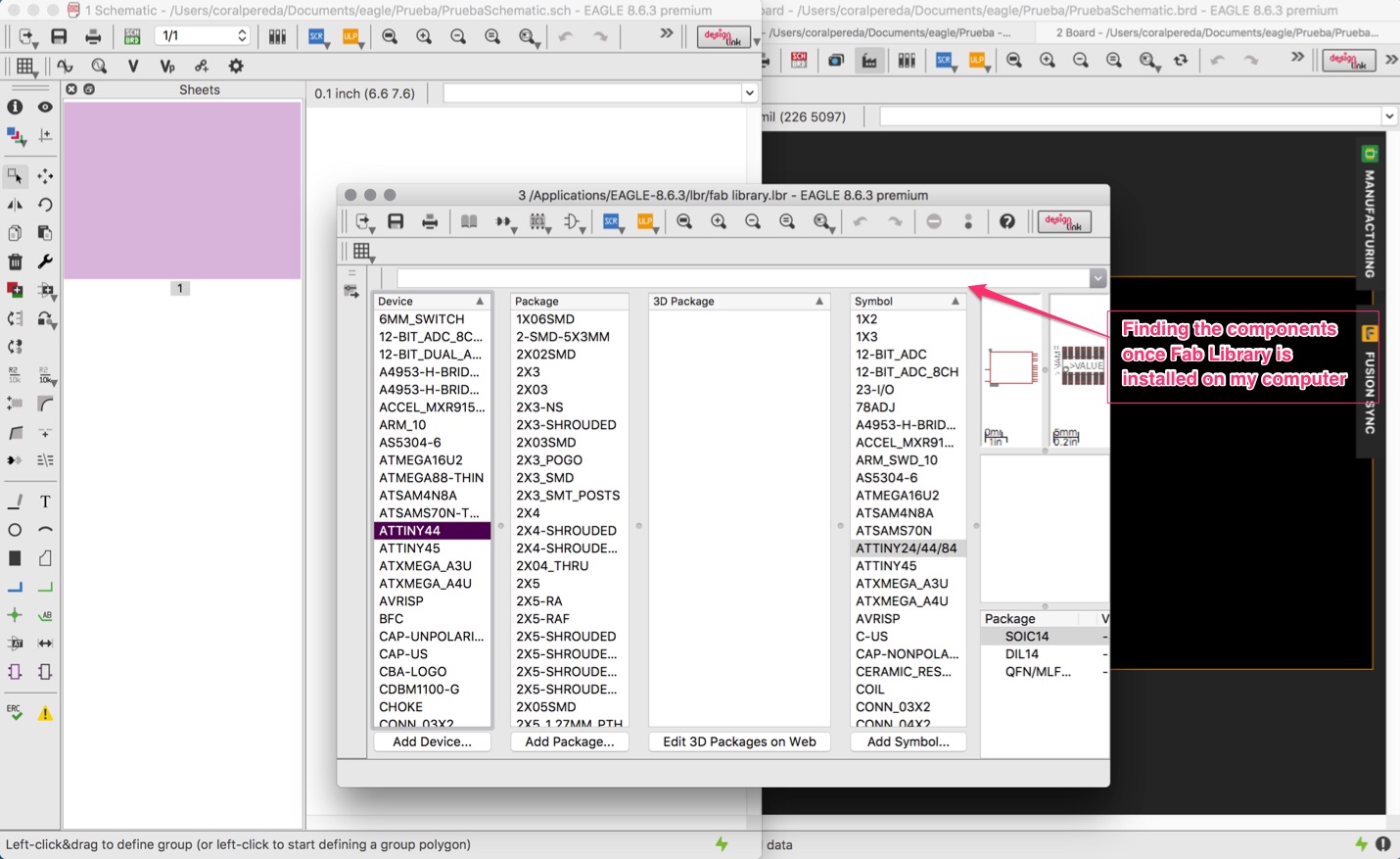Select sheet 1 thumbnail in Sheets panel
This screenshot has height=859, width=1400.
point(182,190)
